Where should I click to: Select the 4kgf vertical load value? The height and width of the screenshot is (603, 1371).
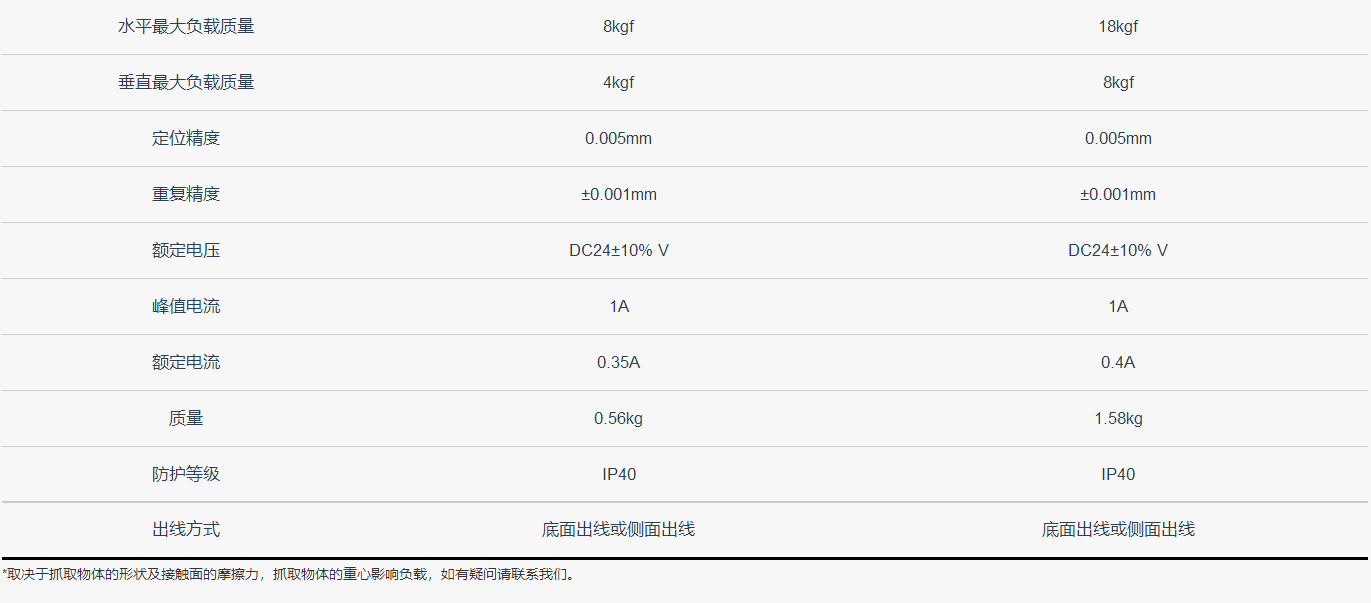point(618,83)
